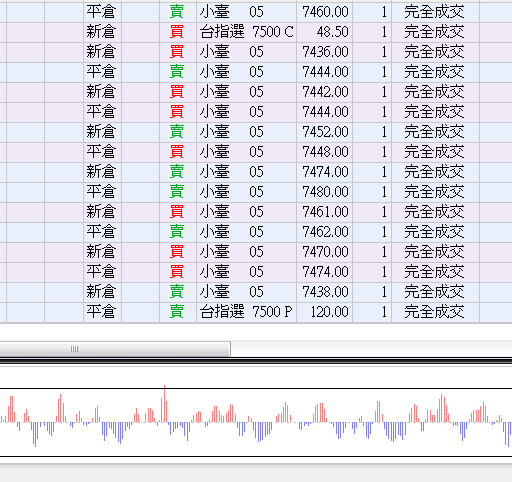Select the 台指選 7500 P order row
The width and height of the screenshot is (512, 482).
tap(256, 312)
